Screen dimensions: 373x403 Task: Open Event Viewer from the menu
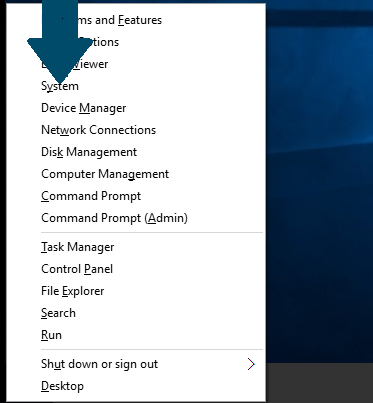[x=75, y=64]
